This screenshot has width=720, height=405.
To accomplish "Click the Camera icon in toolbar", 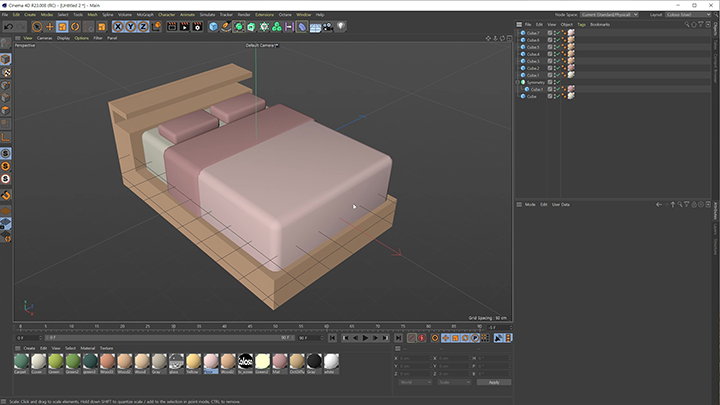I will coord(328,27).
